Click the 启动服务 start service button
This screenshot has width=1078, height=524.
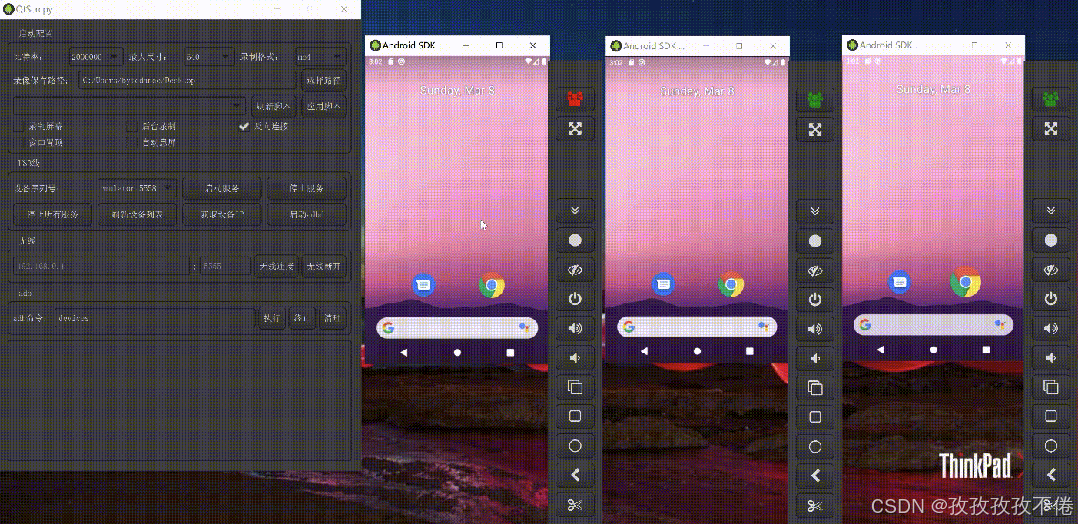(x=222, y=188)
